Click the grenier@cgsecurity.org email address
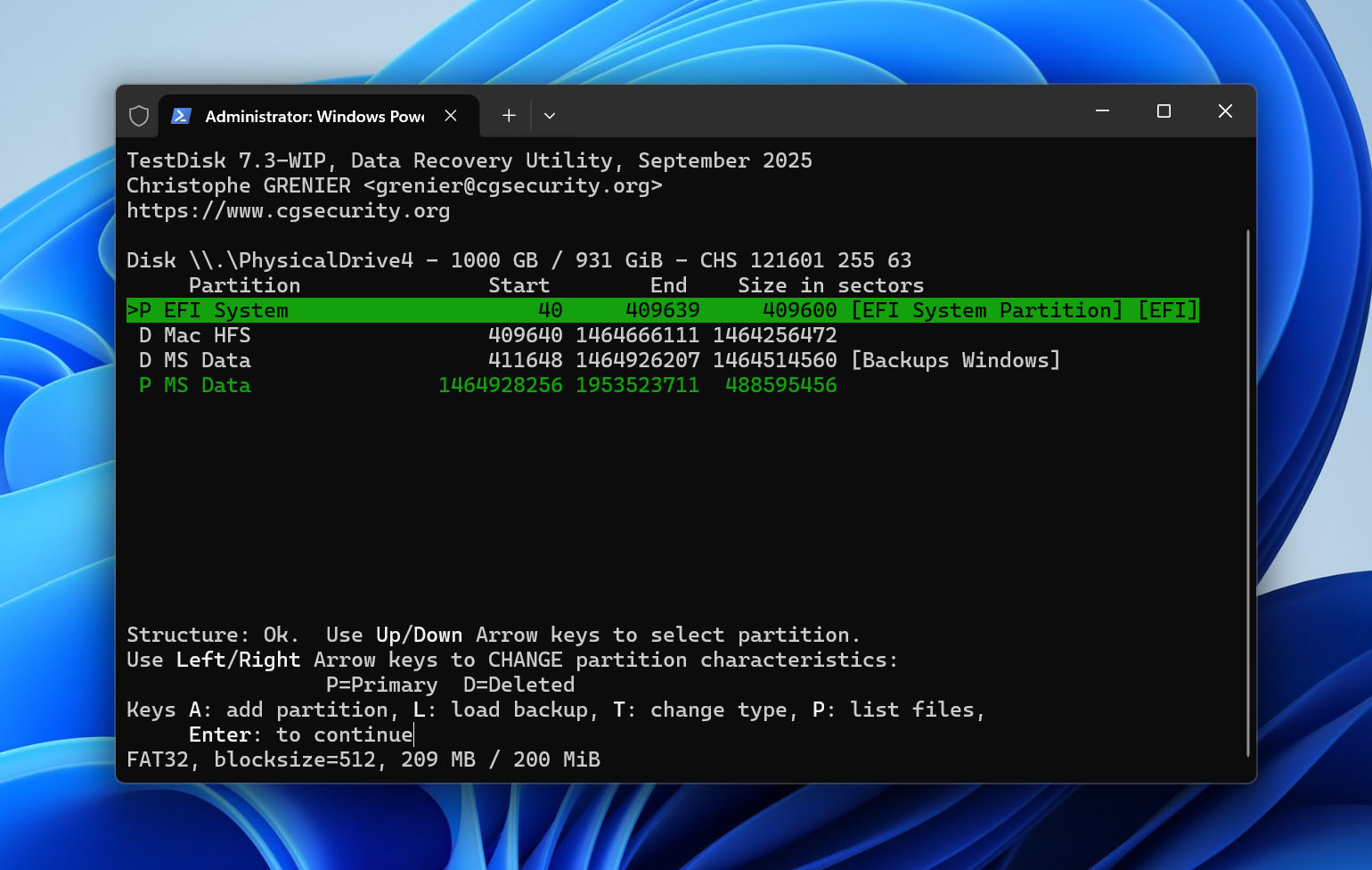Viewport: 1372px width, 870px height. [513, 185]
